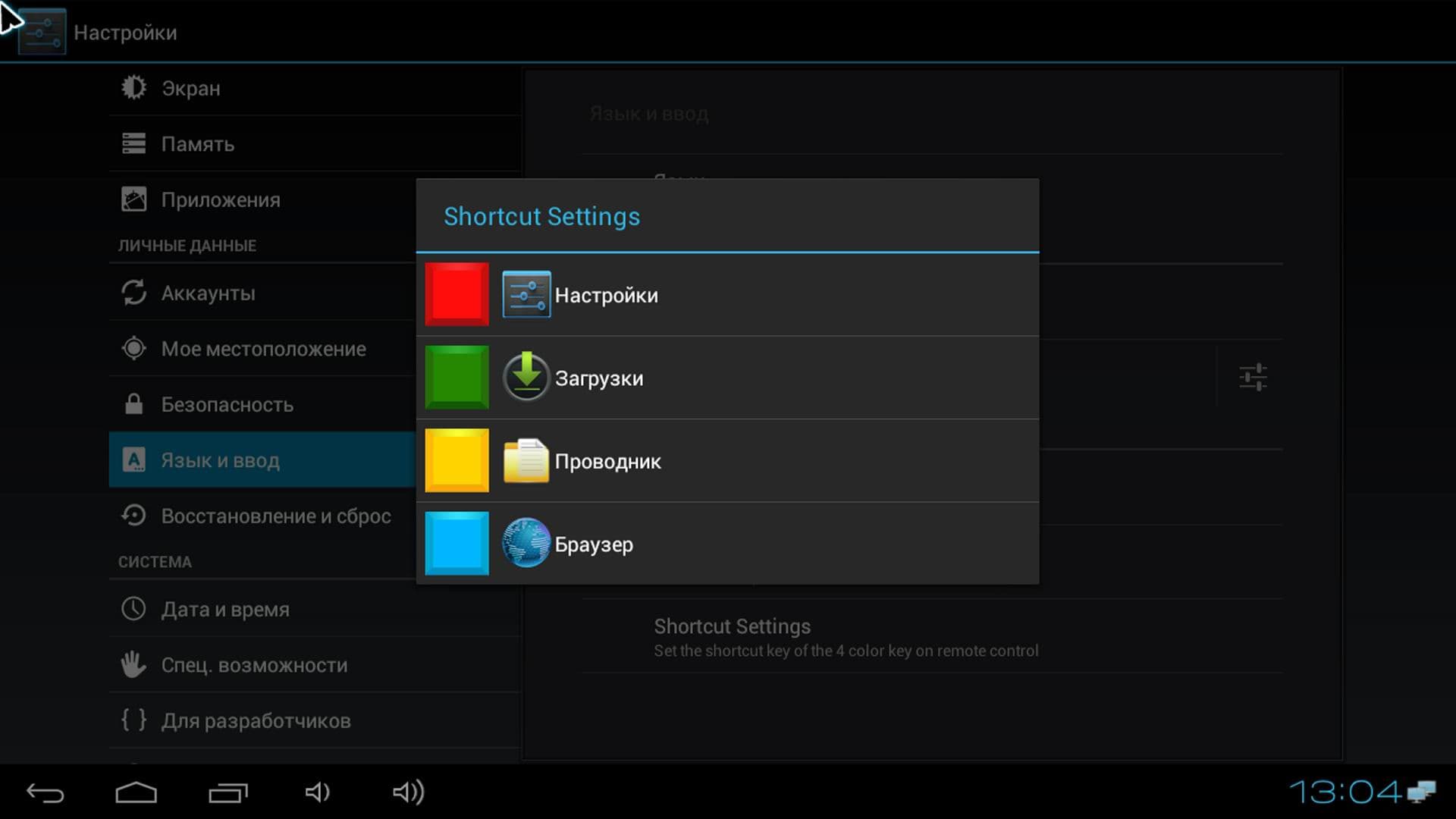This screenshot has width=1456, height=819.
Task: Open the Экран settings category
Action: tap(191, 89)
